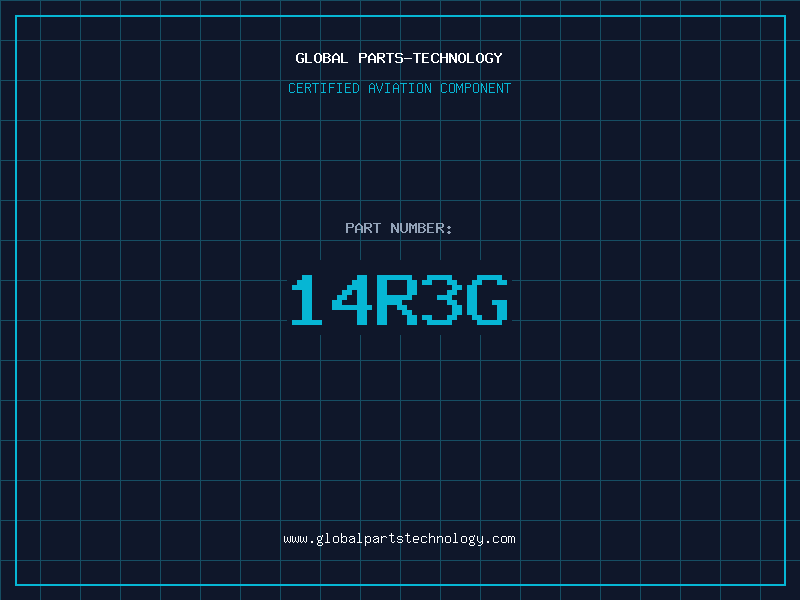This screenshot has height=600, width=800.
Task: Click the top-right corner of the cyan frame
Action: pyautogui.click(x=784, y=16)
